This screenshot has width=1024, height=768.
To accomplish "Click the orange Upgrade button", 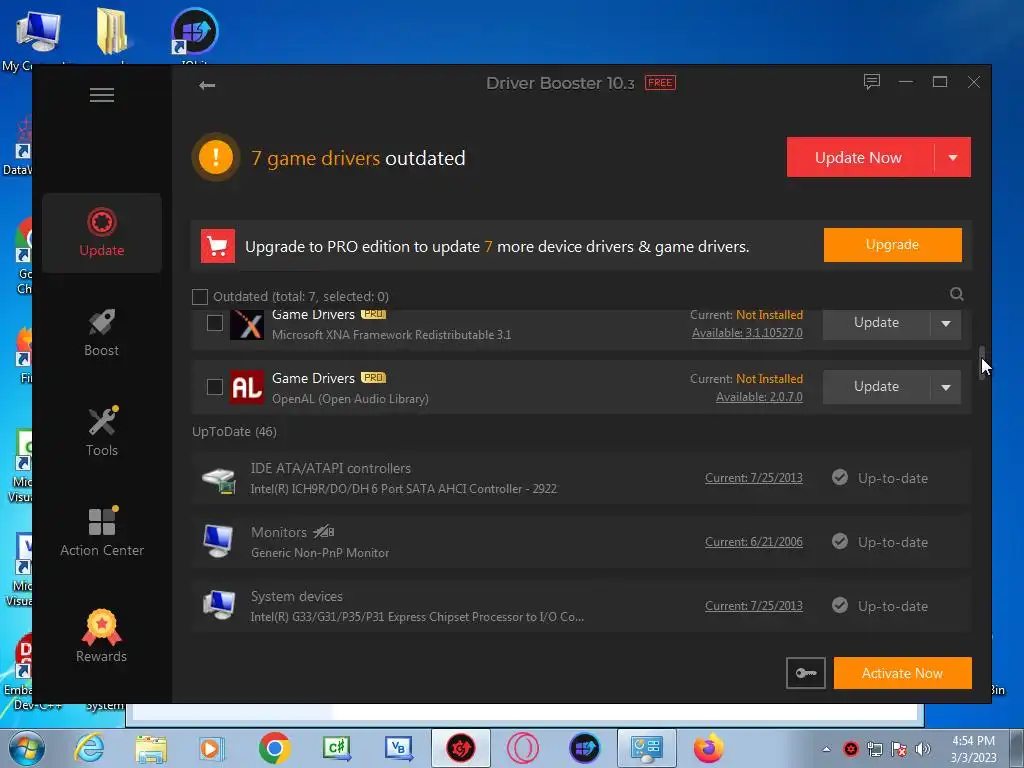I will pos(892,245).
